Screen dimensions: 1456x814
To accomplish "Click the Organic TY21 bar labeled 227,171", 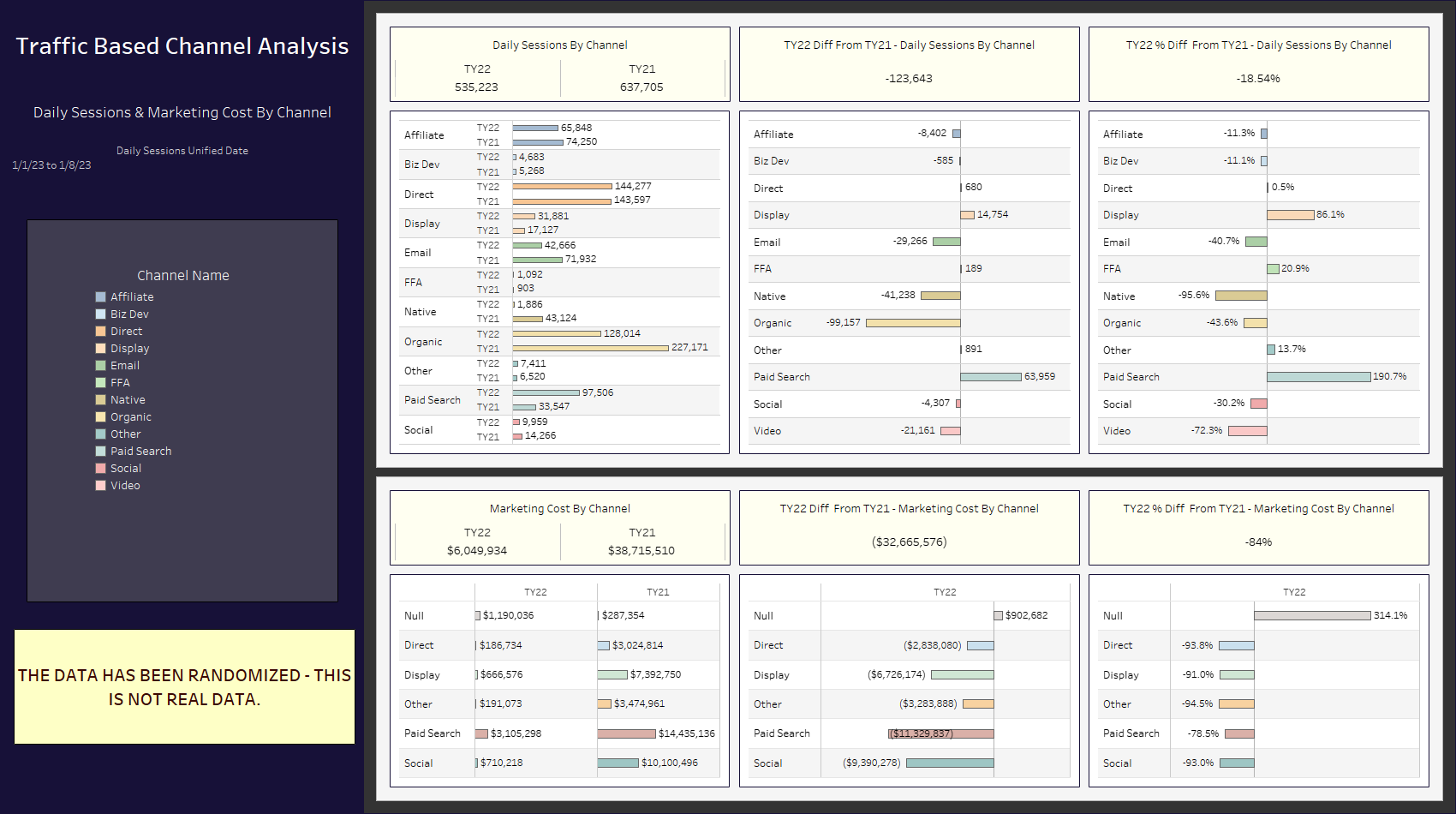I will click(590, 348).
